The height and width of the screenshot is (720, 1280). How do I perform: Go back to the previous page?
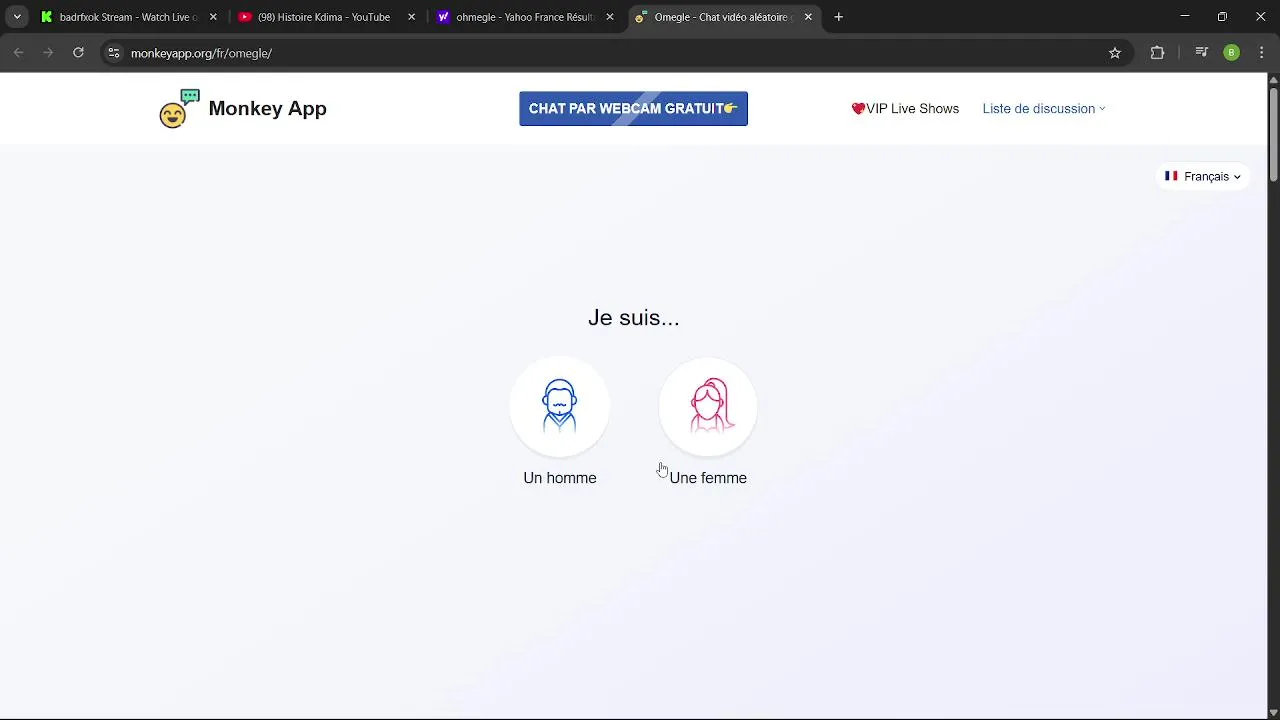18,53
